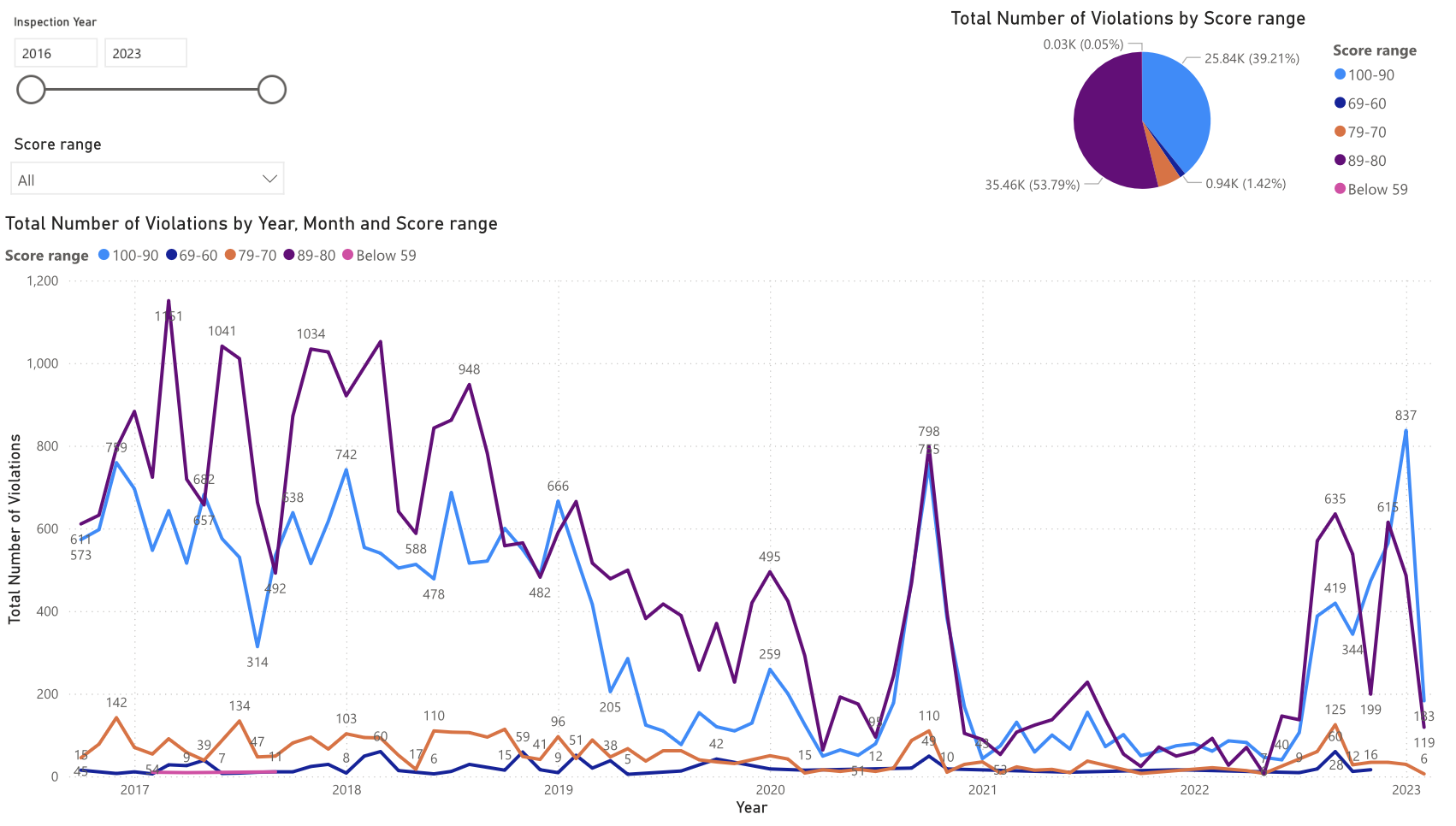Click the left handle of the Inspection Year slider
This screenshot has height=826, width=1456.
coord(31,90)
